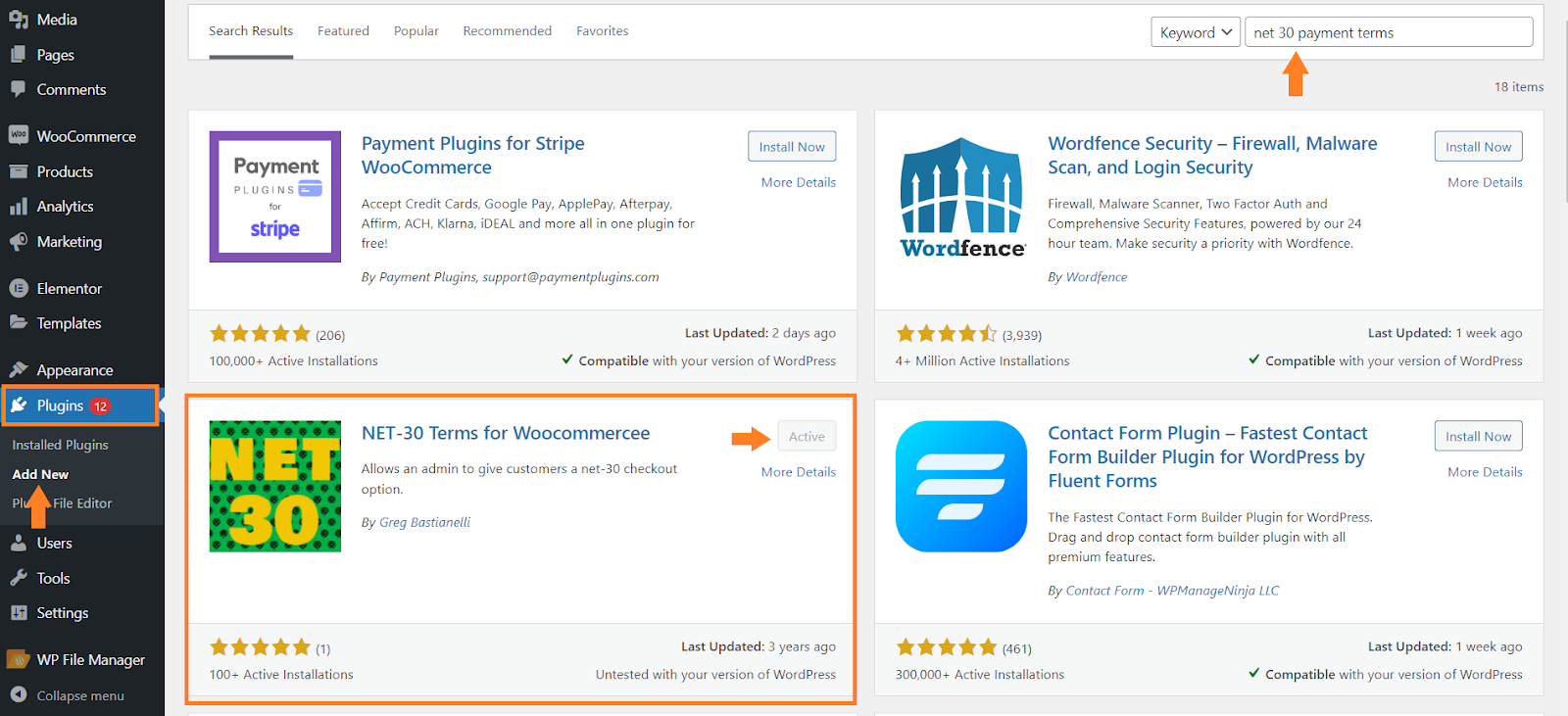Screen dimensions: 1568x716
Task: Click the Products box icon
Action: (x=18, y=171)
